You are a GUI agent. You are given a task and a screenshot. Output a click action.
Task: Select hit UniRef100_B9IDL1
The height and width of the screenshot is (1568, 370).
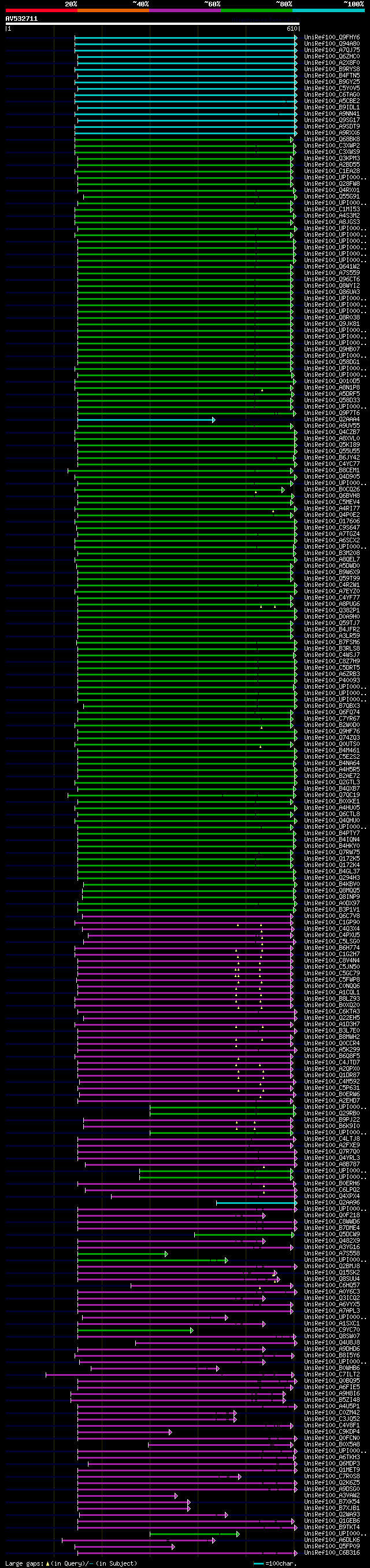pyautogui.click(x=332, y=108)
